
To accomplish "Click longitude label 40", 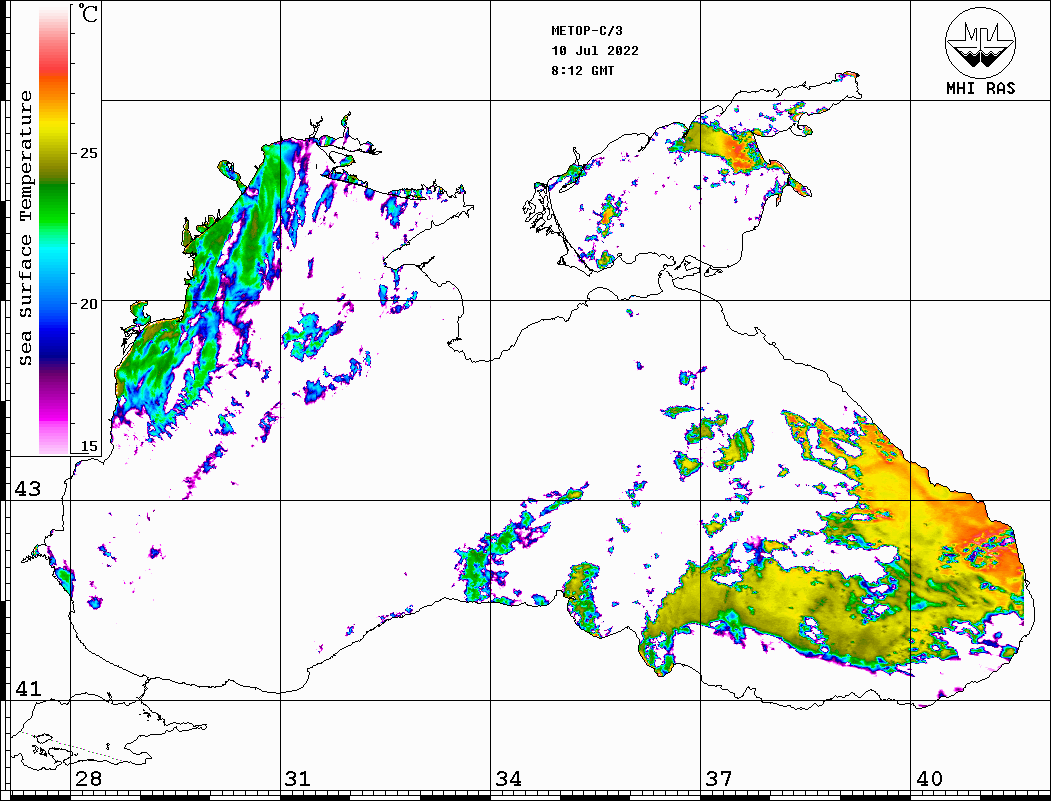I will [929, 778].
